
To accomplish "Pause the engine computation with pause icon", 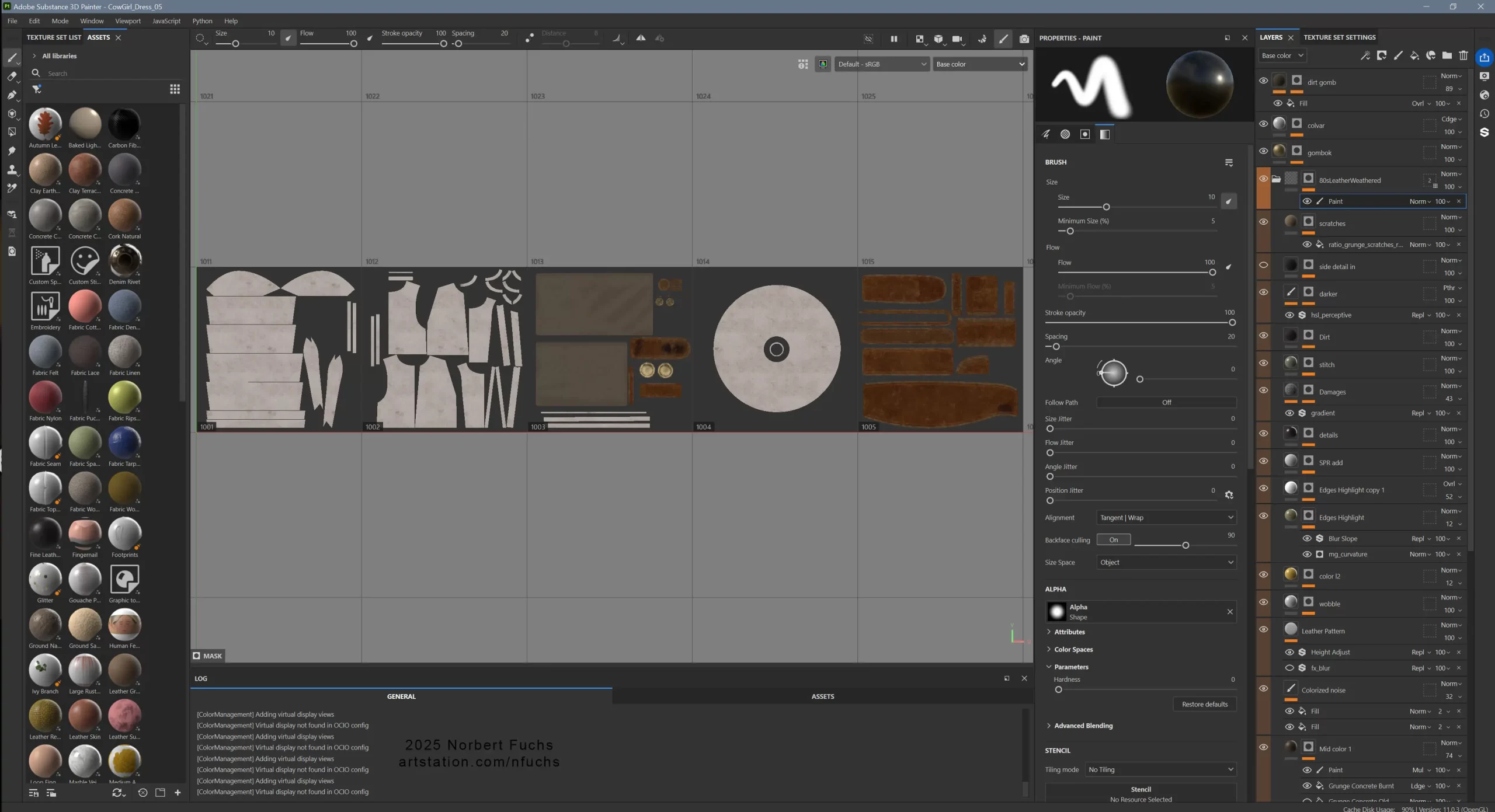I will coord(893,39).
